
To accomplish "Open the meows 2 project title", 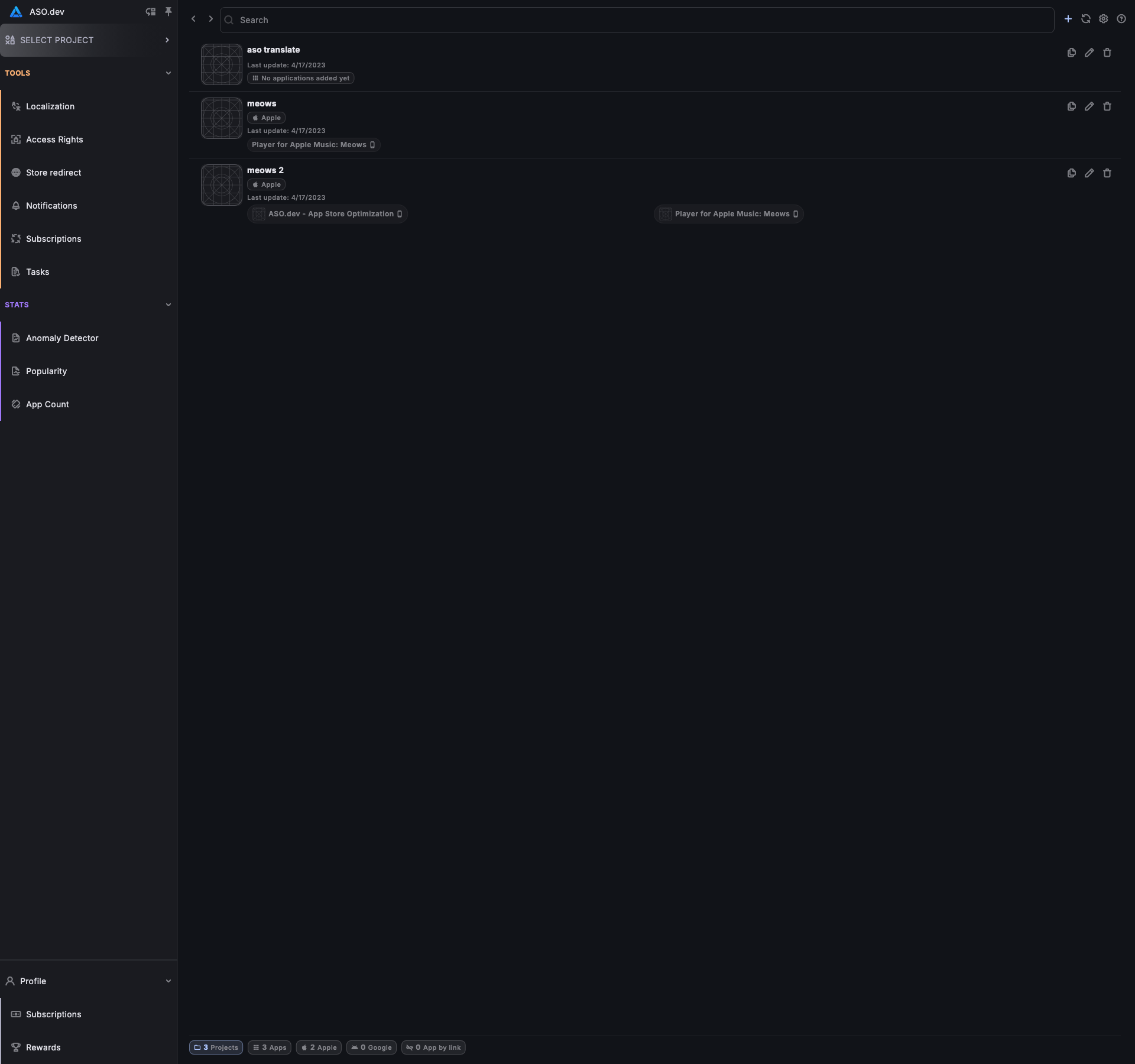I will click(265, 170).
